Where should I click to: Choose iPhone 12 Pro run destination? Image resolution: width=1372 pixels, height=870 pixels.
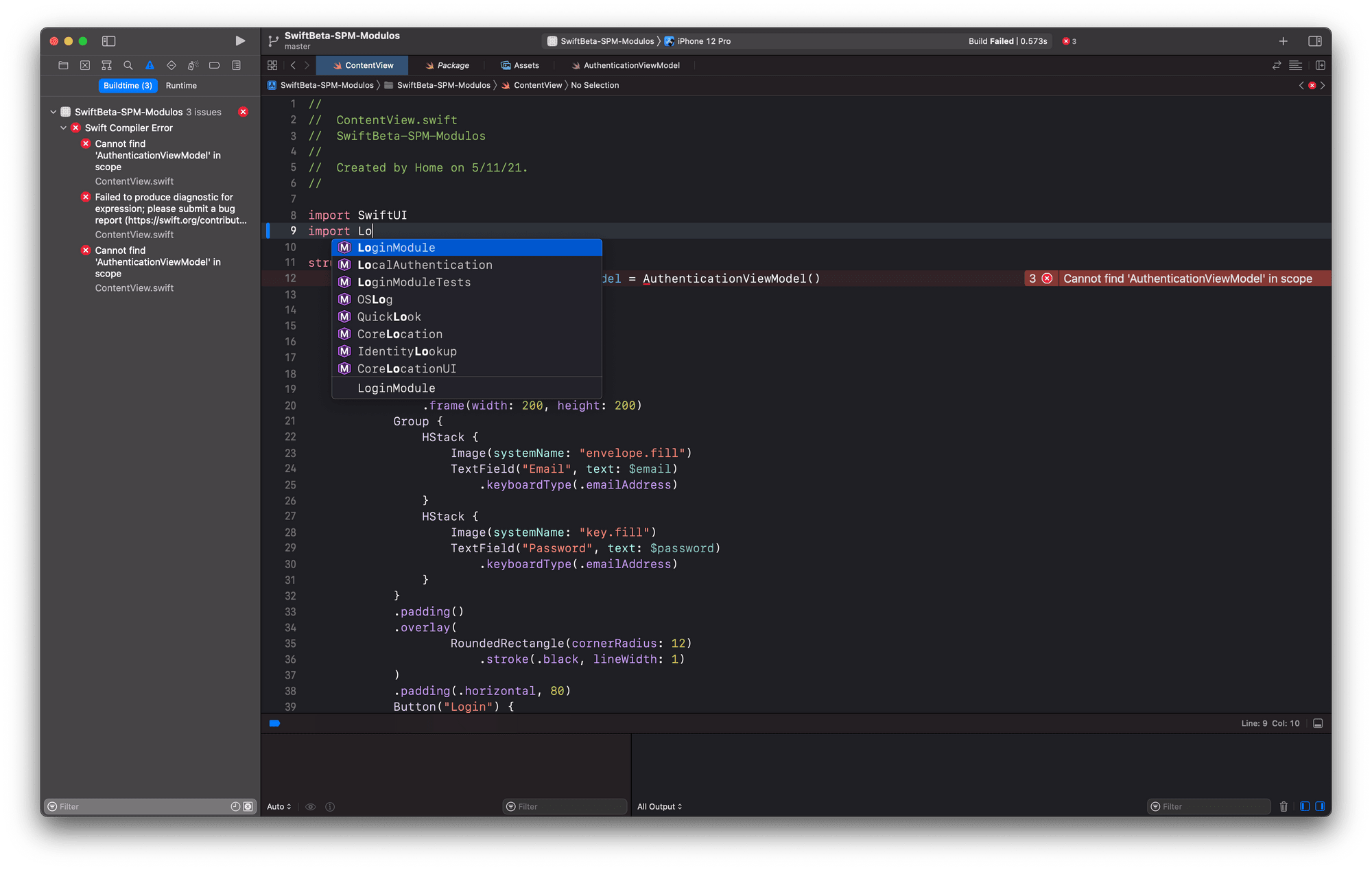click(x=698, y=41)
